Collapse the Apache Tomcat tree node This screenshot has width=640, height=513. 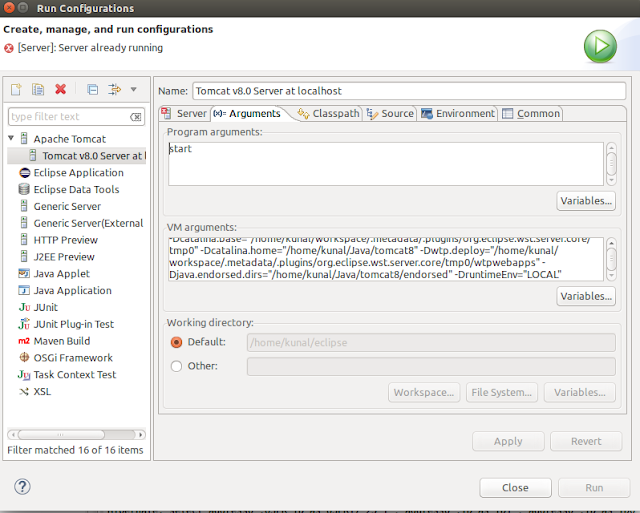pyautogui.click(x=11, y=138)
